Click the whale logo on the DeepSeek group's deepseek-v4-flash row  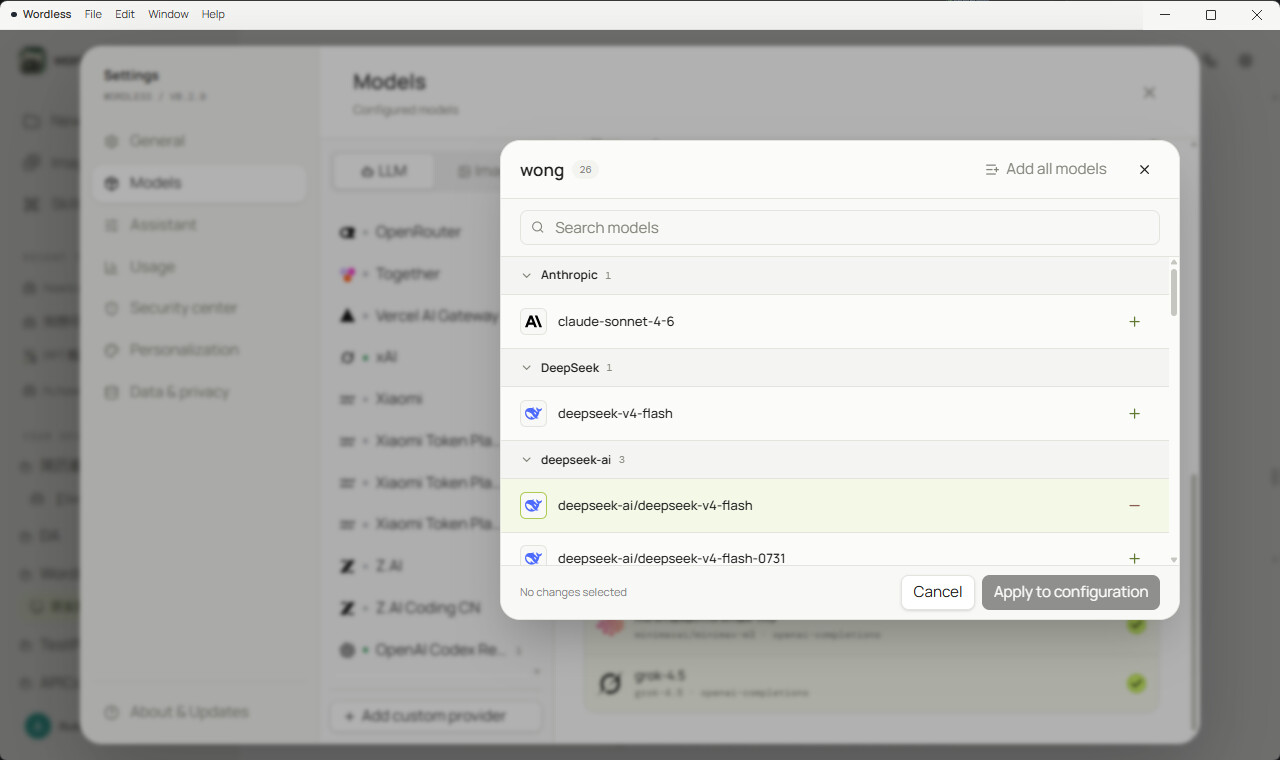[x=533, y=414]
